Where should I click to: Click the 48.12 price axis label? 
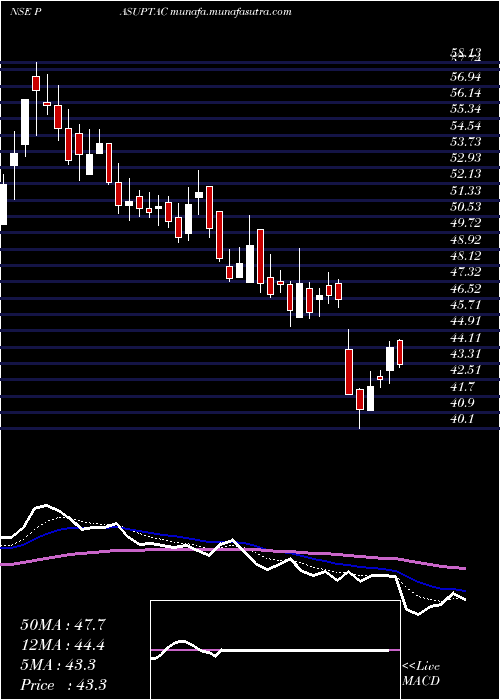(466, 256)
